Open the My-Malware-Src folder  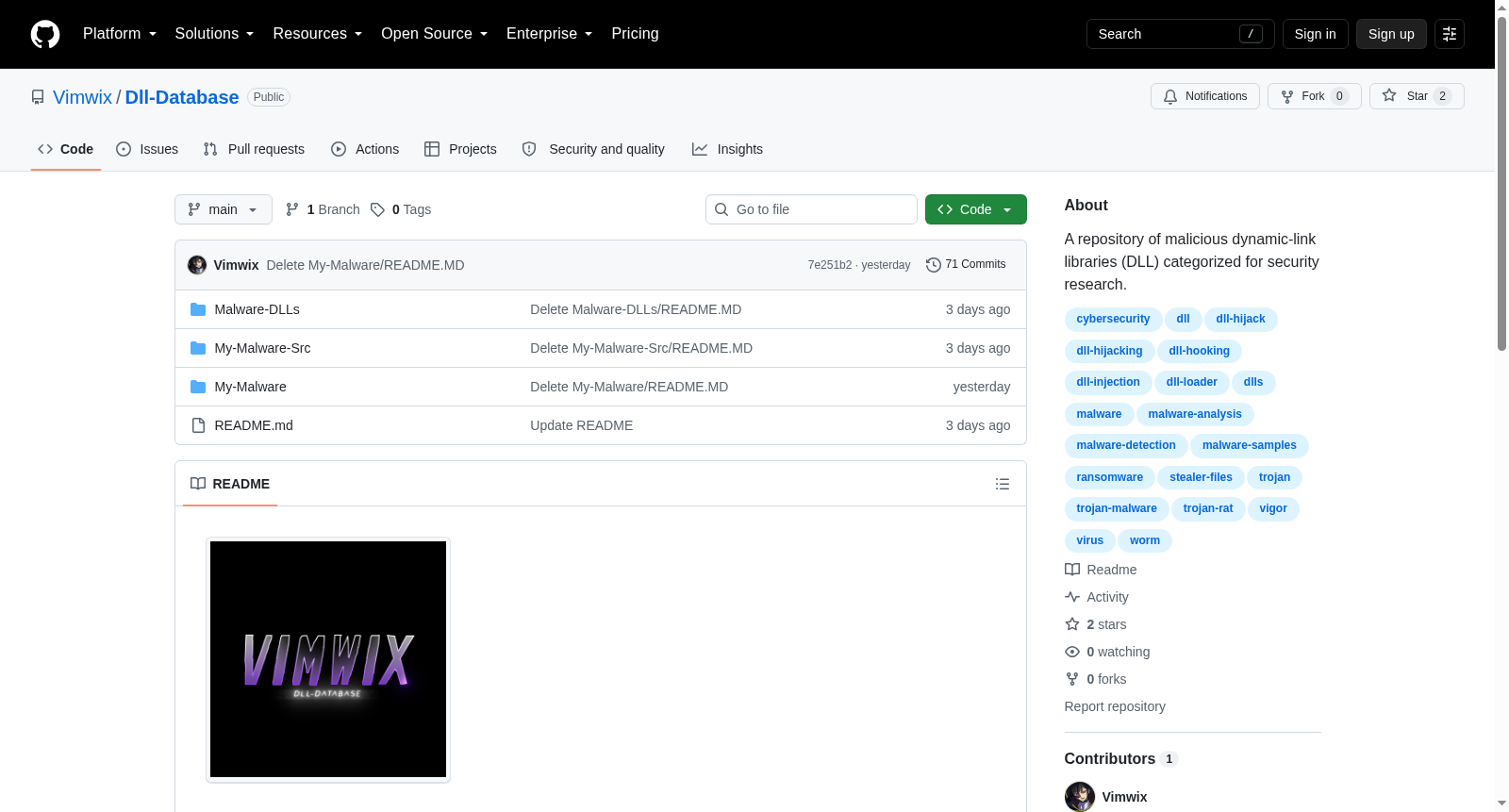coord(262,348)
